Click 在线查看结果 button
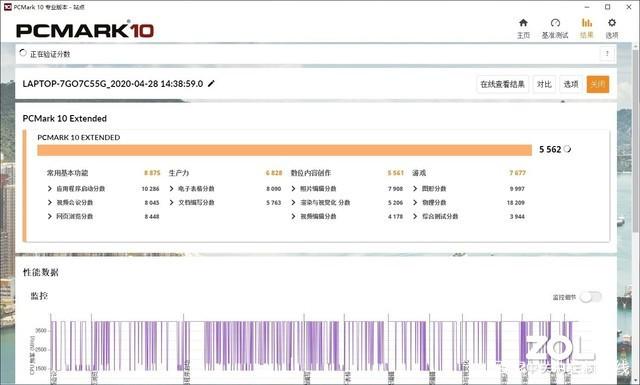 [502, 84]
